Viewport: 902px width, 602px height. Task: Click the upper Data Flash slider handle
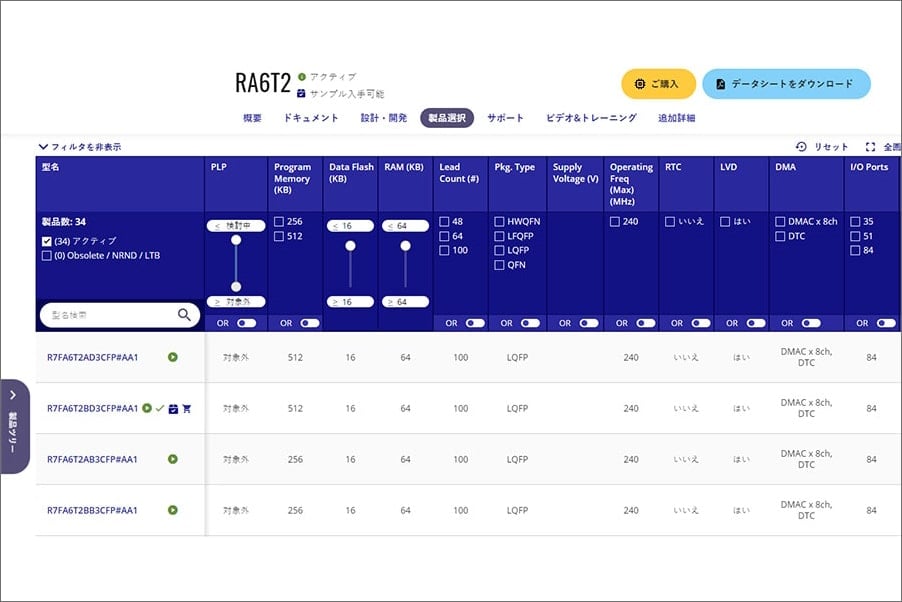click(x=349, y=241)
